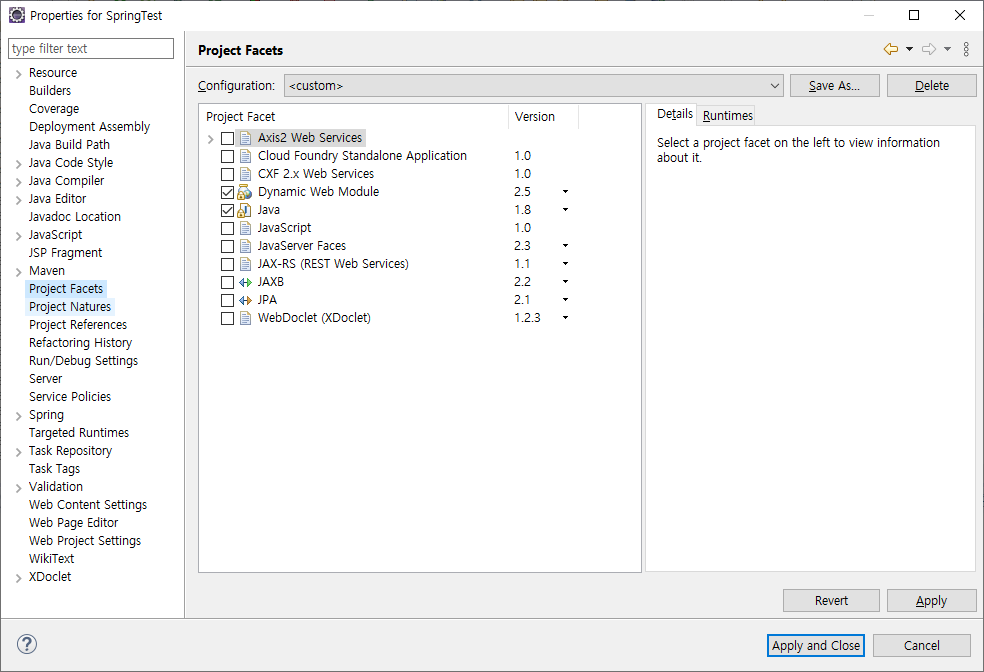984x672 pixels.
Task: Click the Eclipse icon in title bar
Action: pyautogui.click(x=17, y=14)
